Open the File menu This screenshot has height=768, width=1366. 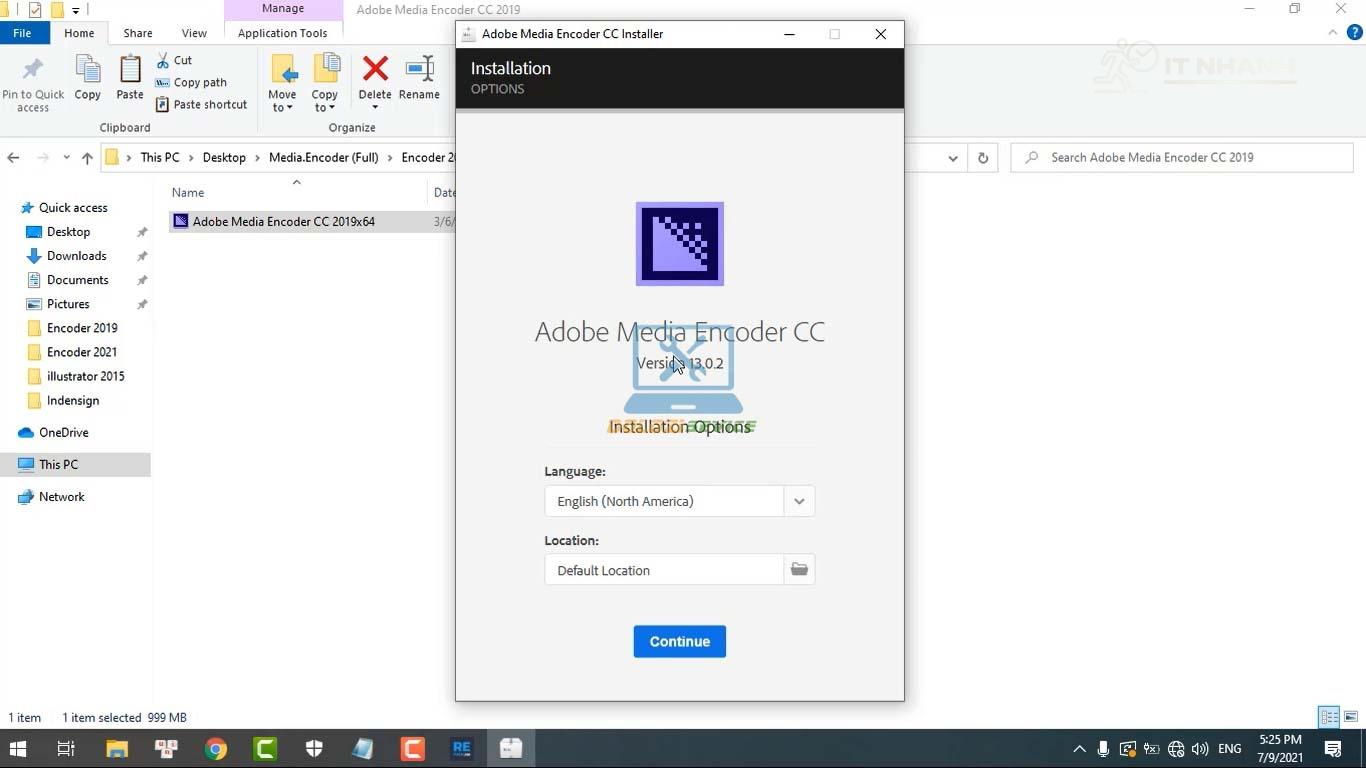[x=22, y=33]
